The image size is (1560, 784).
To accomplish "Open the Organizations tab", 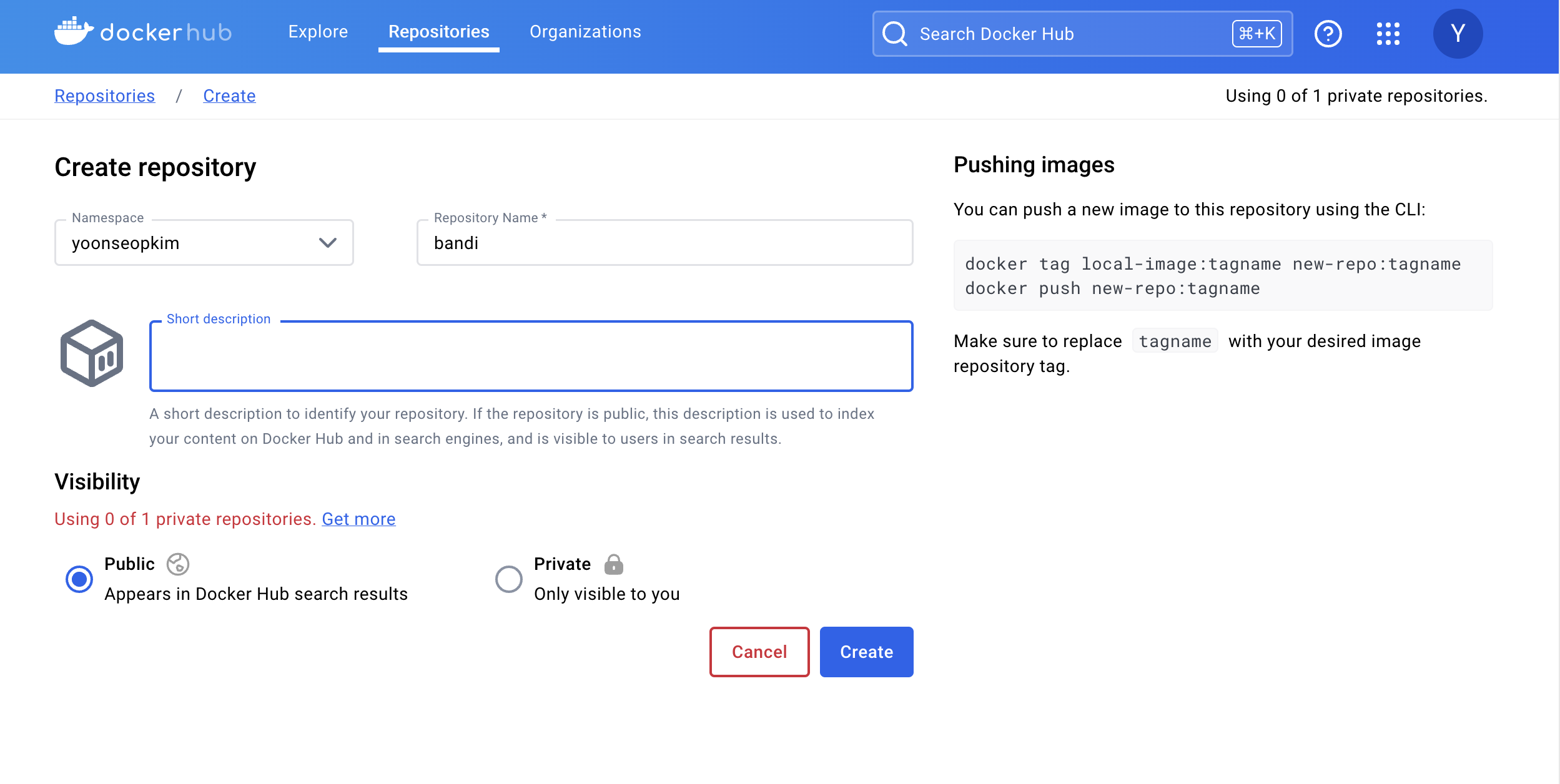I will pyautogui.click(x=585, y=32).
